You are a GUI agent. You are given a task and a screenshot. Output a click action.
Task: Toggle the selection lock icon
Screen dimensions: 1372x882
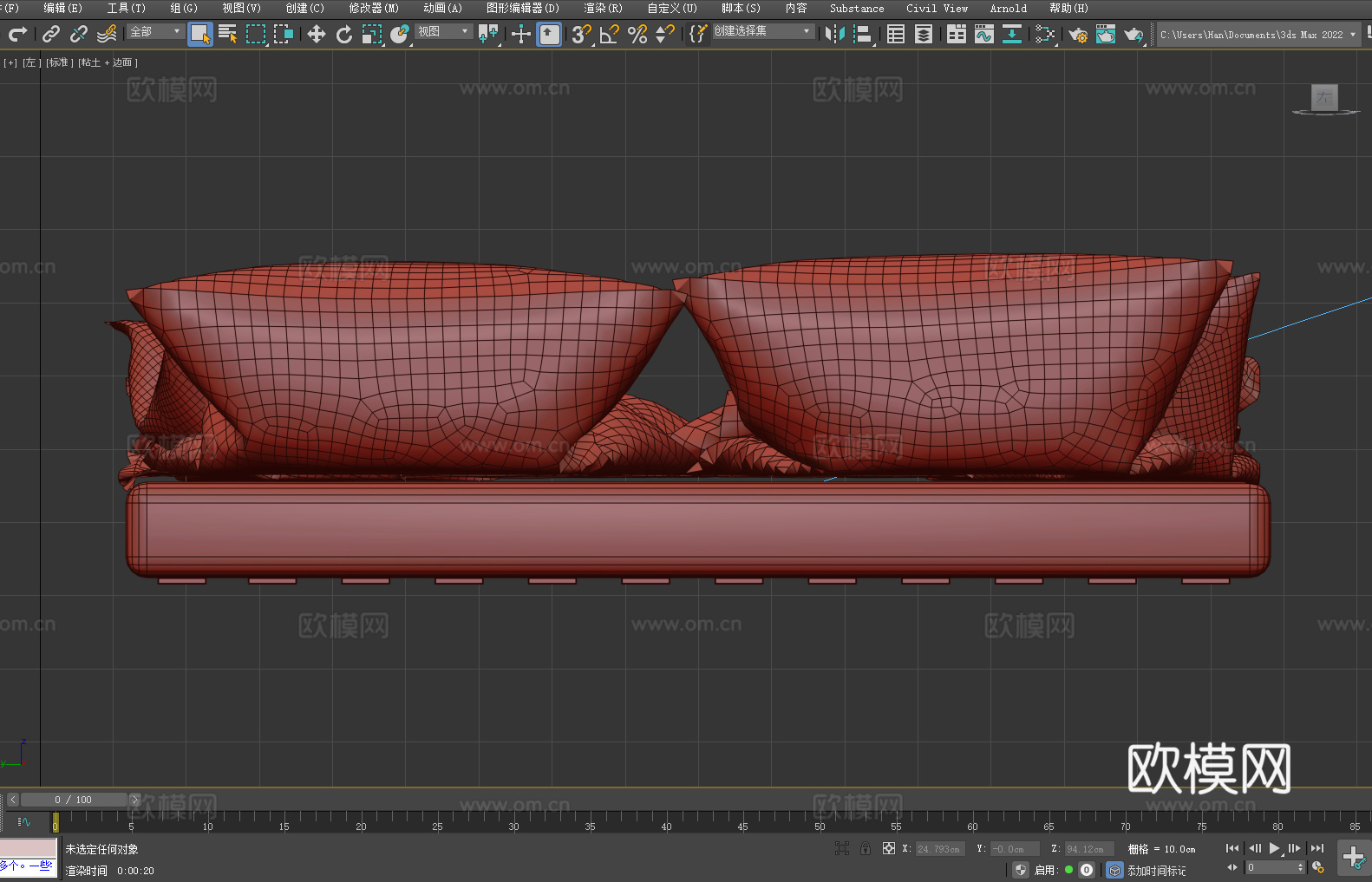coord(865,848)
